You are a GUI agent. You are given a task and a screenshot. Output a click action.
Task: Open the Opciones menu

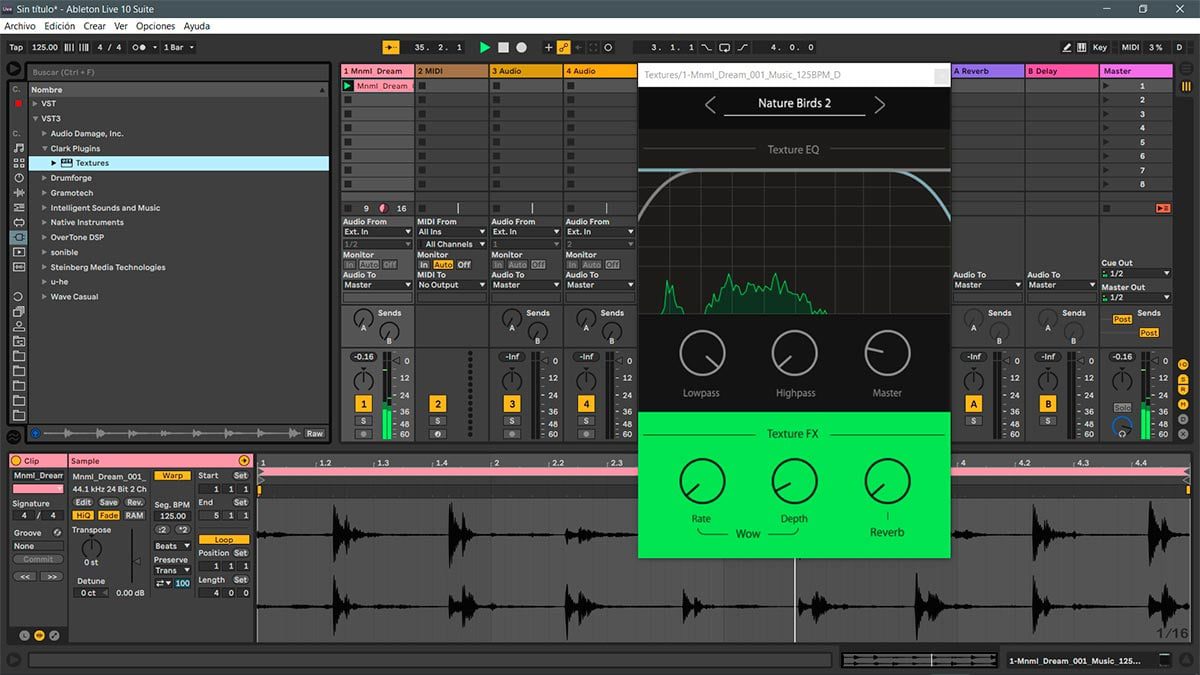pyautogui.click(x=155, y=26)
